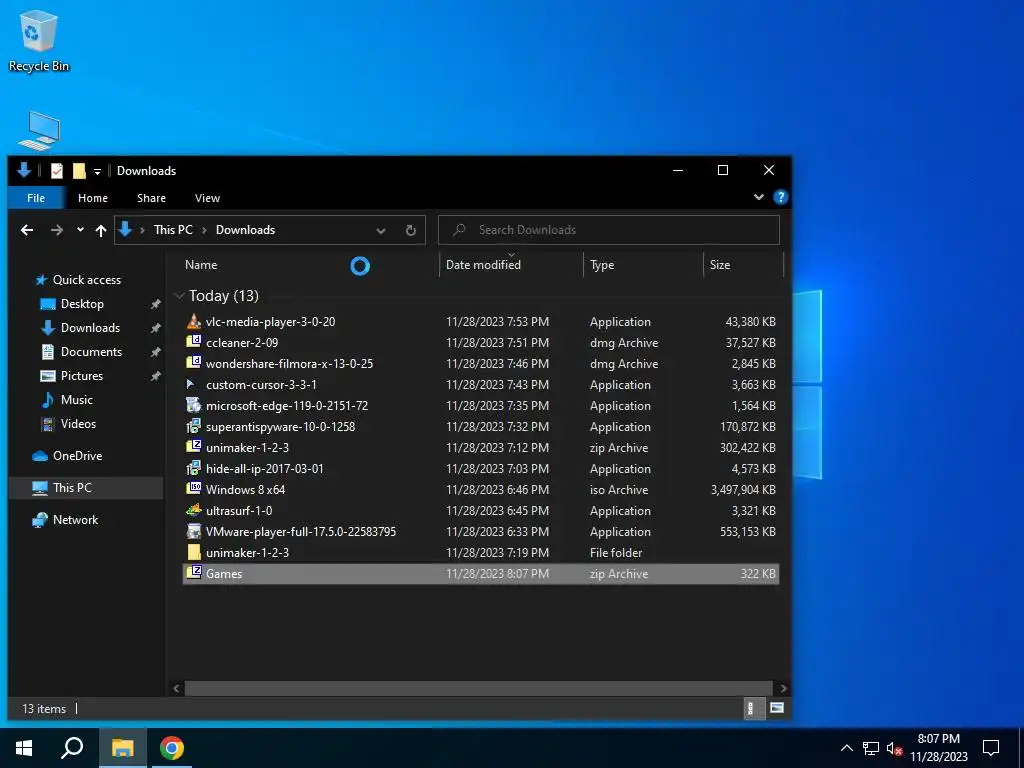Open the Action Center notifications icon
Viewport: 1024px width, 768px height.
click(x=991, y=748)
